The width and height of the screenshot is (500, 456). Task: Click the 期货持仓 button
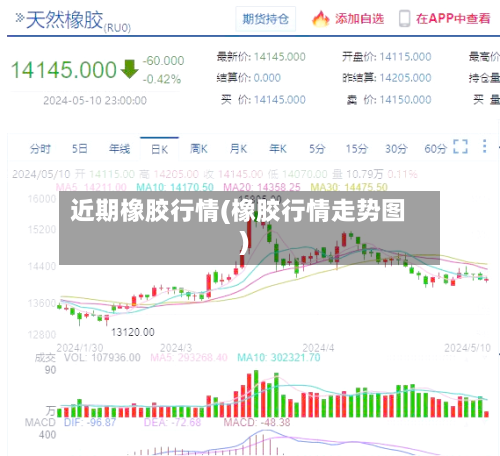pyautogui.click(x=265, y=19)
